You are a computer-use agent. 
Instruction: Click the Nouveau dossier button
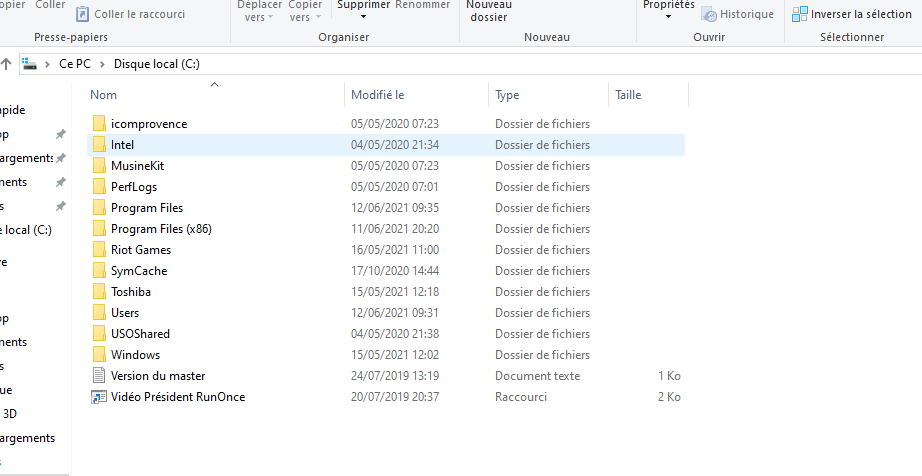[489, 10]
